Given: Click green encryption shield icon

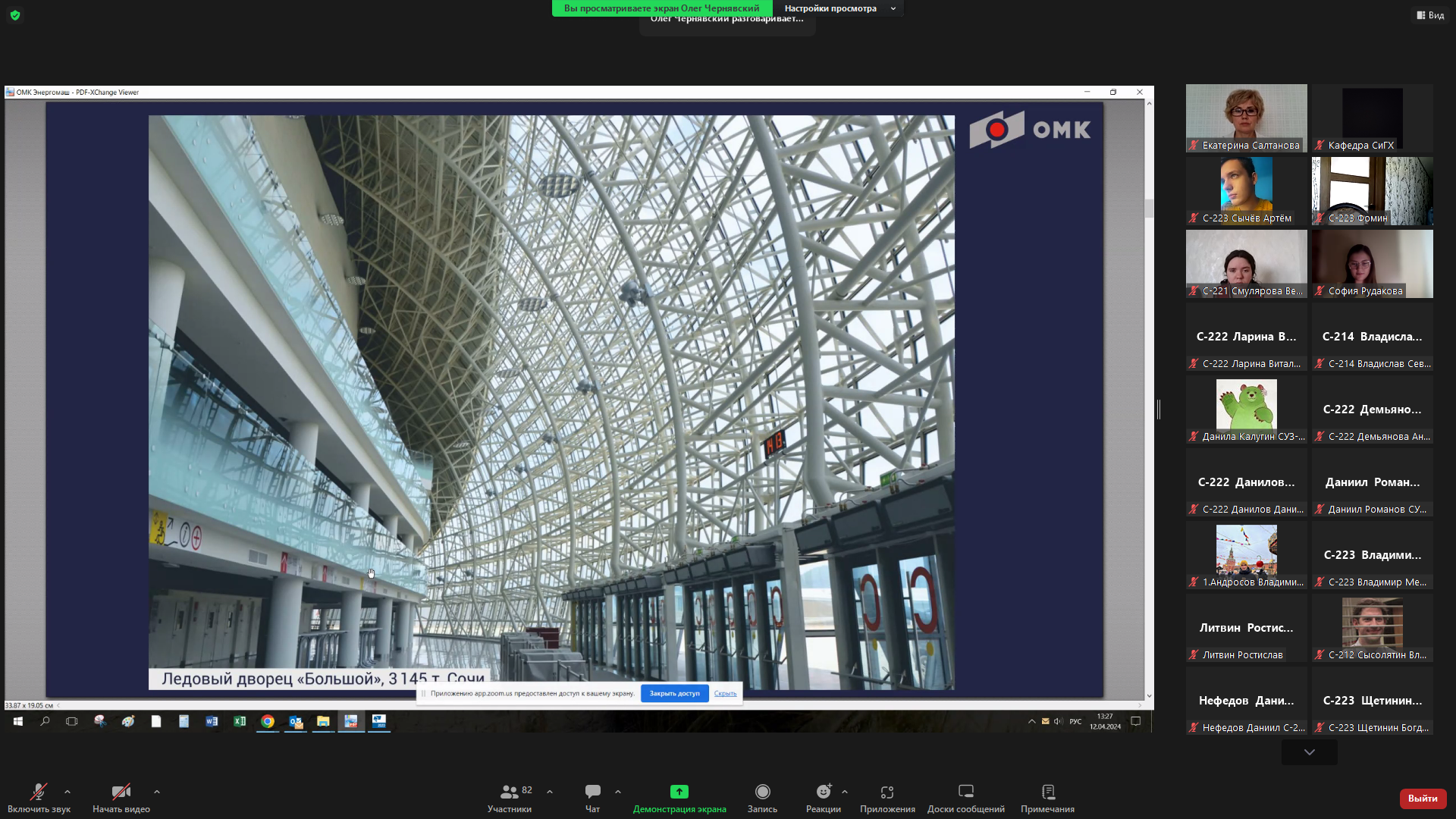Looking at the screenshot, I should coord(15,15).
